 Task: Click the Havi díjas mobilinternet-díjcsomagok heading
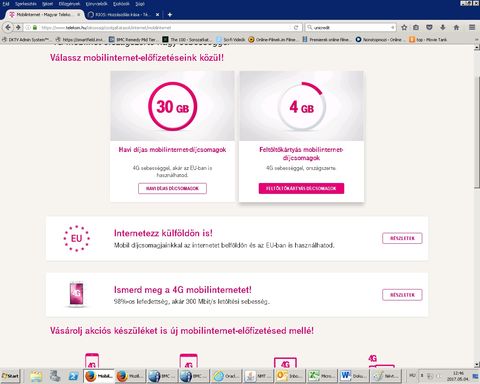[x=172, y=150]
